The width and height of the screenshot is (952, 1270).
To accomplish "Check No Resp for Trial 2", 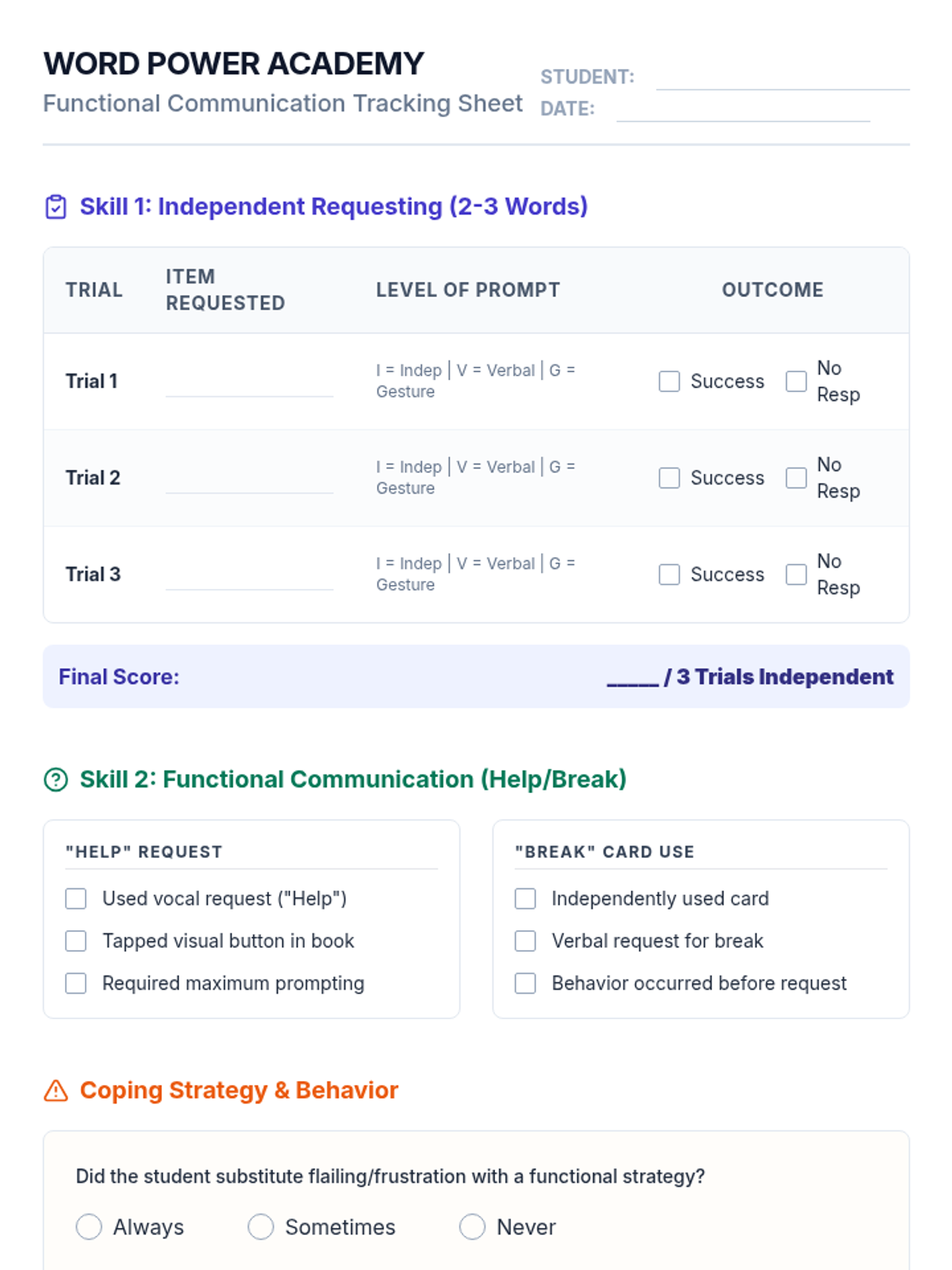I will coord(796,478).
